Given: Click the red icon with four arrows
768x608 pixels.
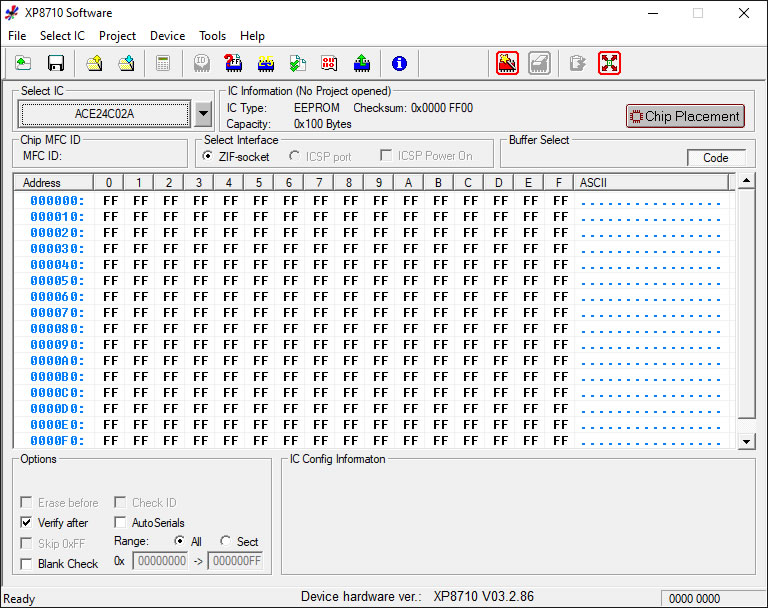Looking at the screenshot, I should [610, 63].
